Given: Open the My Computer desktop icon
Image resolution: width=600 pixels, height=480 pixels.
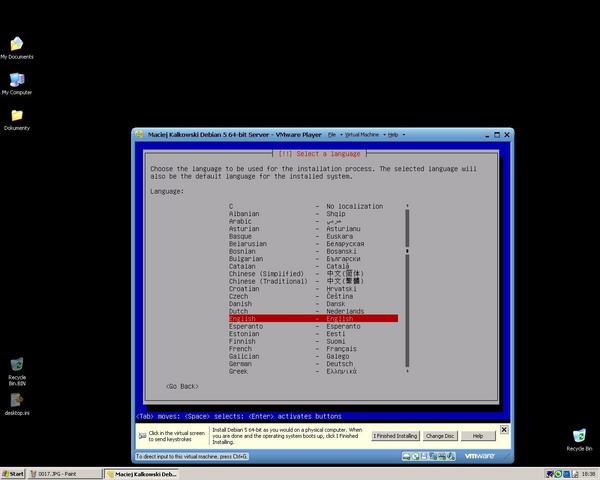Looking at the screenshot, I should (16, 83).
